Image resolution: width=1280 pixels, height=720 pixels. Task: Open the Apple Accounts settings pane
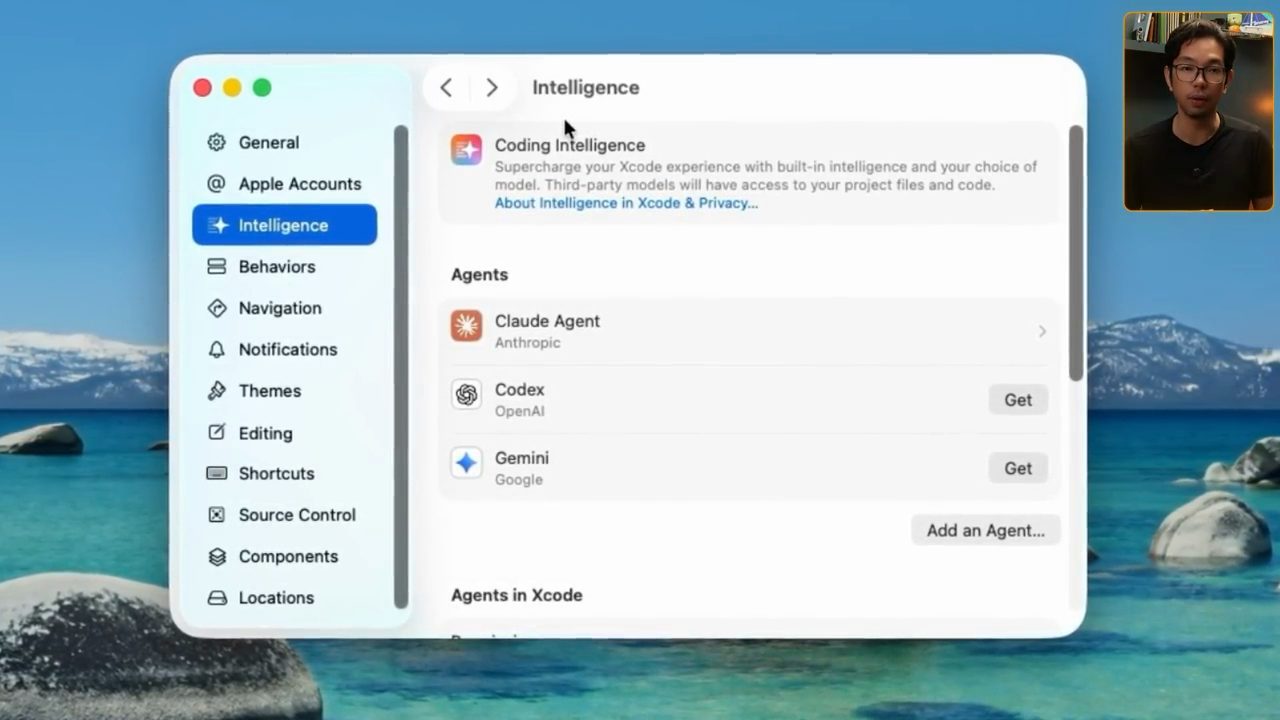[x=285, y=184]
